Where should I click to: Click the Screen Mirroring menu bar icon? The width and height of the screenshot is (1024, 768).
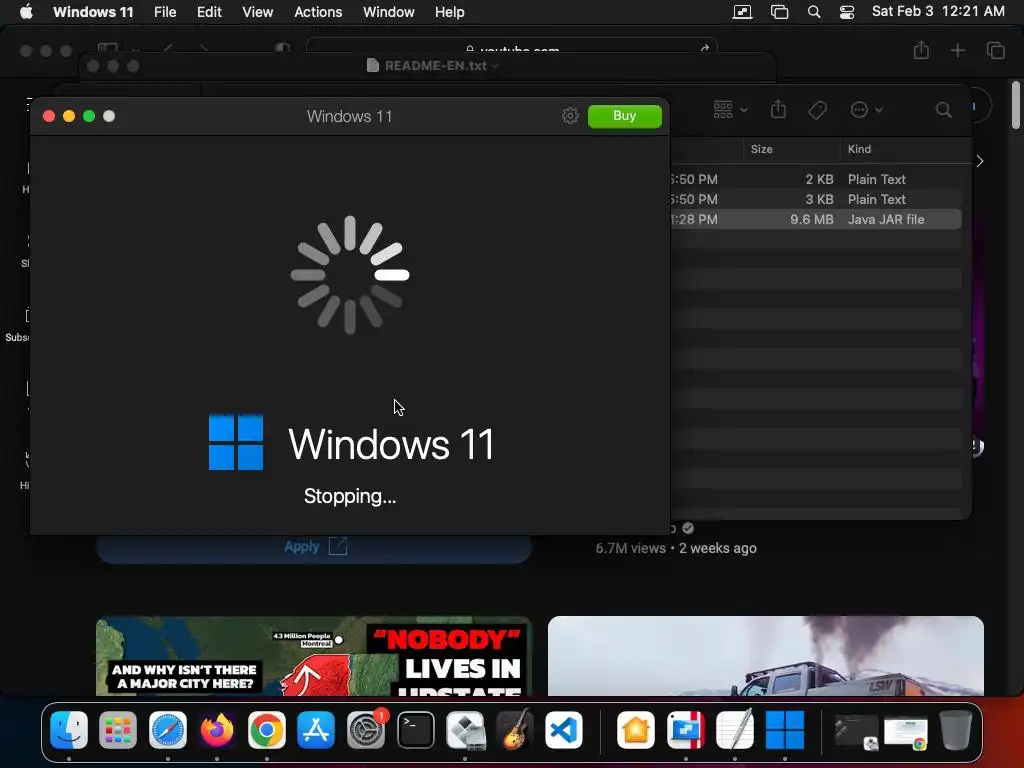tap(742, 12)
